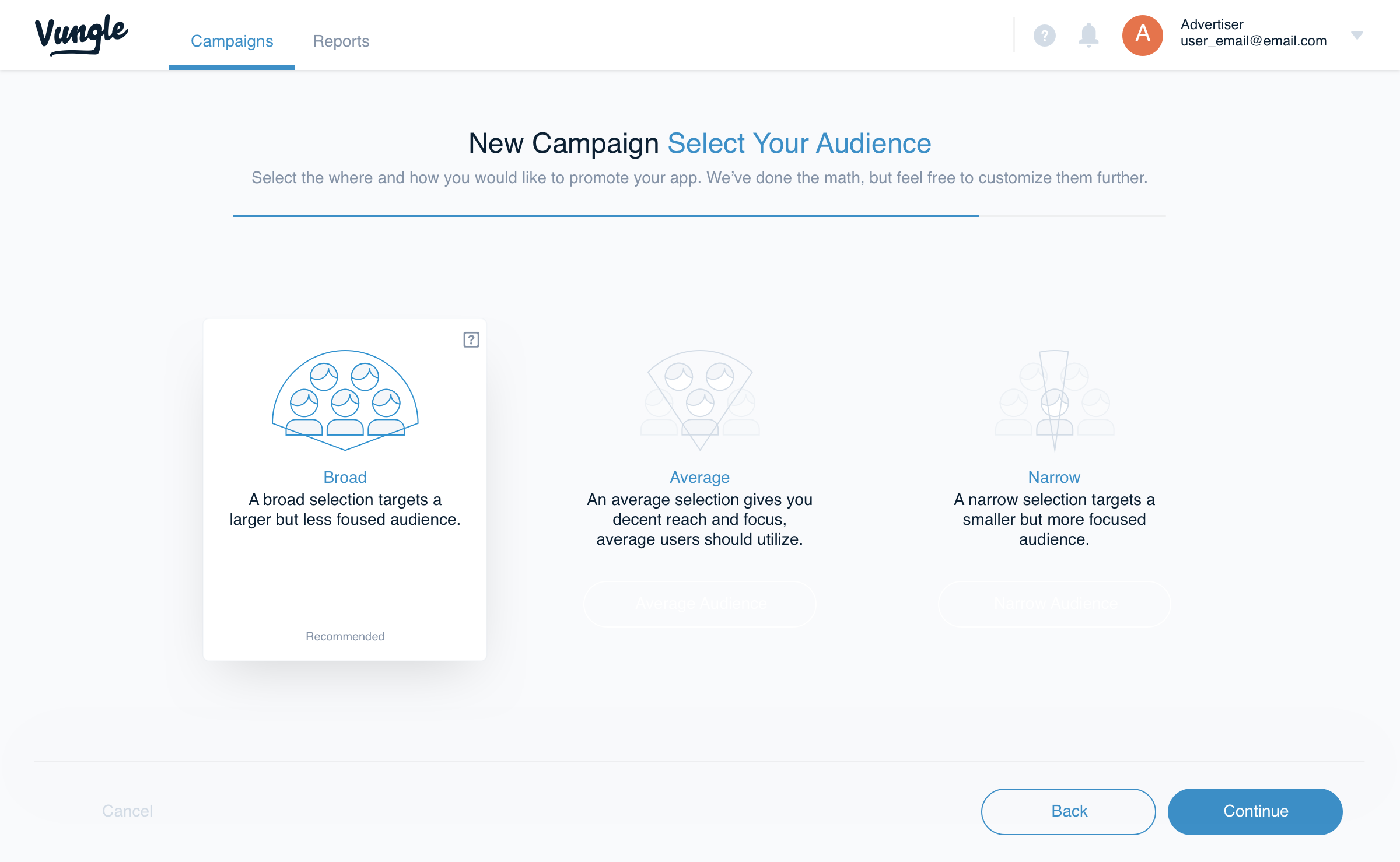Choose the Average Audience button
Viewport: 1400px width, 862px height.
click(700, 604)
